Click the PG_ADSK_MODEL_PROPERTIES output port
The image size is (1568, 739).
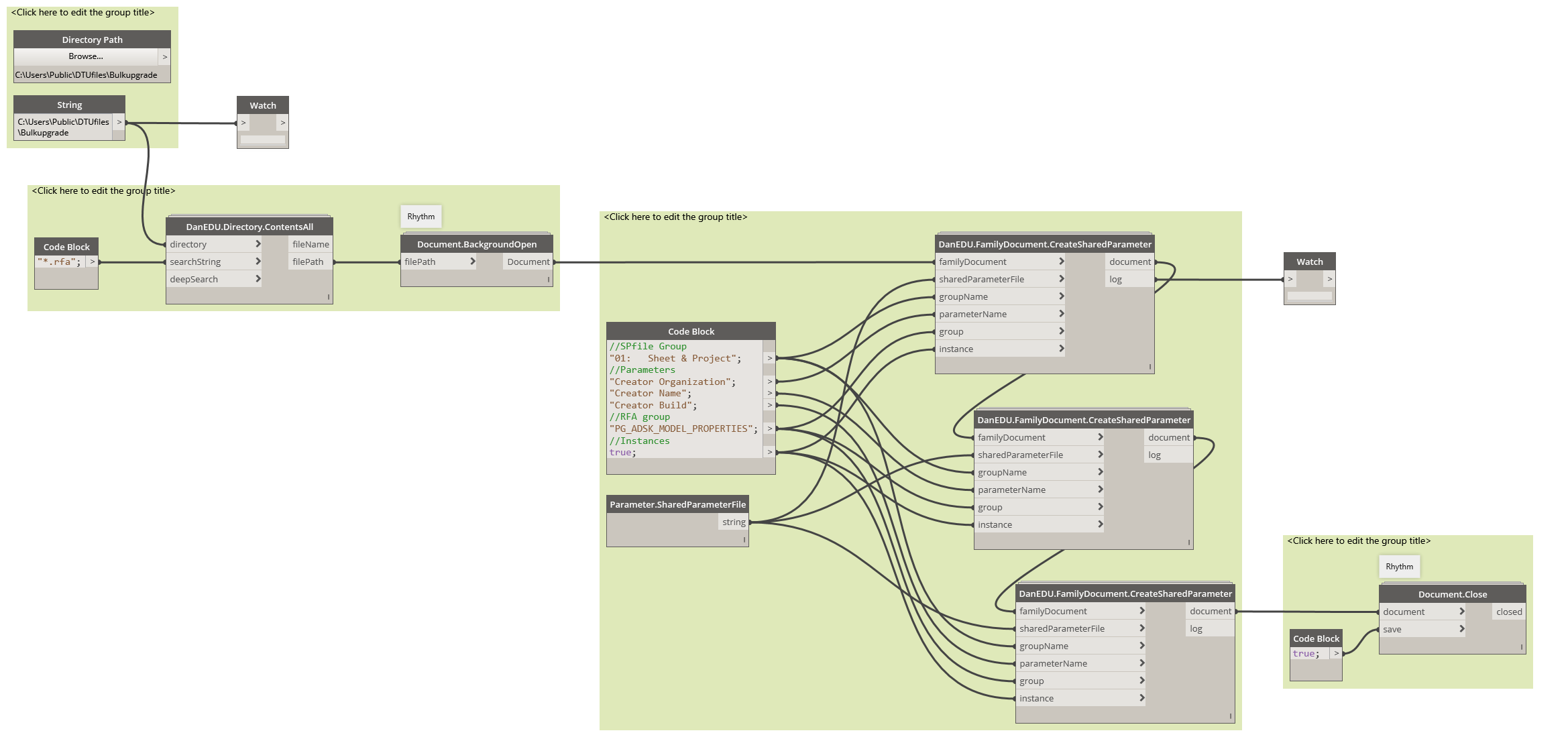click(x=769, y=429)
